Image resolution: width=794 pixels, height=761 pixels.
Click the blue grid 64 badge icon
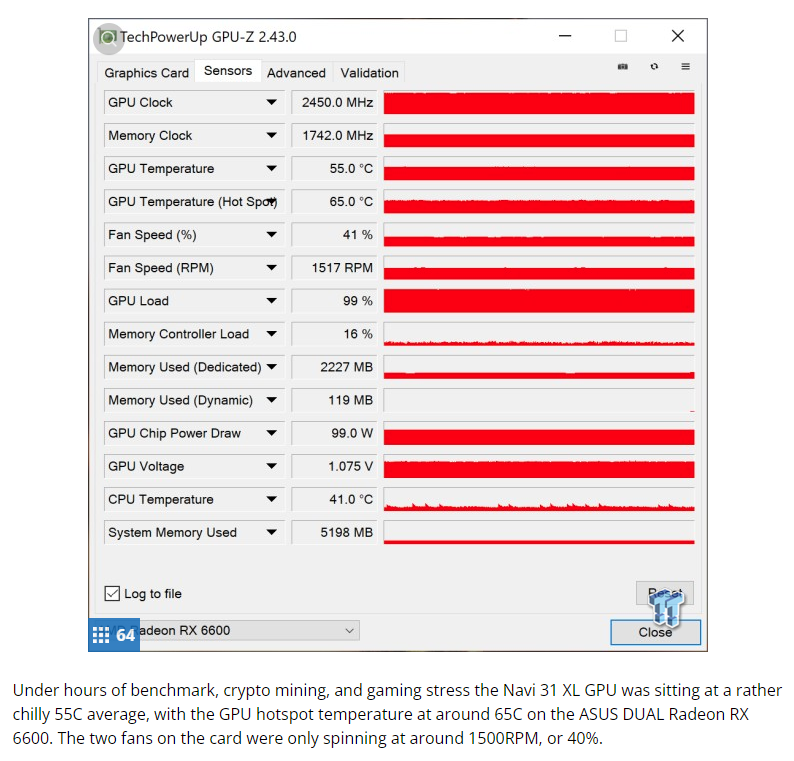[x=114, y=635]
